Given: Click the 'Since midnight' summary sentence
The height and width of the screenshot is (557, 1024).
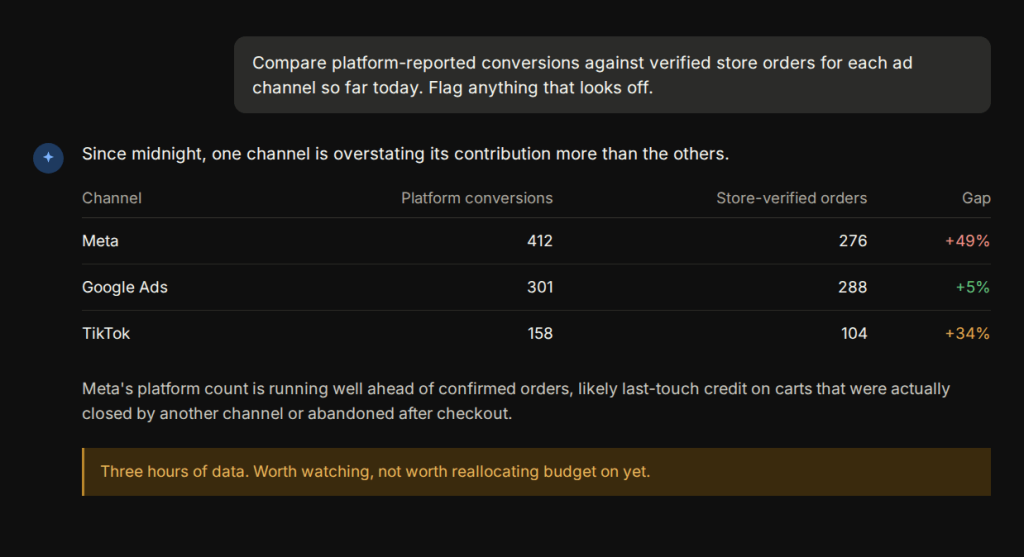Looking at the screenshot, I should [405, 154].
